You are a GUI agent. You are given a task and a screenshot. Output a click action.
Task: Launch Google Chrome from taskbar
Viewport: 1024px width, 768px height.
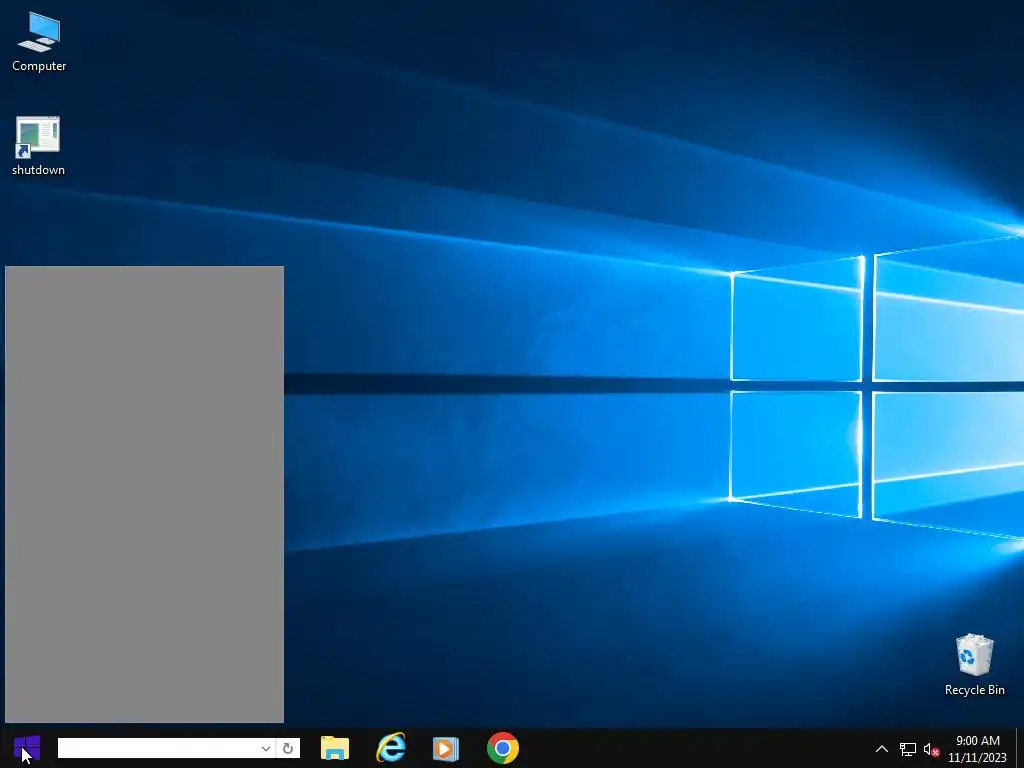coord(503,748)
